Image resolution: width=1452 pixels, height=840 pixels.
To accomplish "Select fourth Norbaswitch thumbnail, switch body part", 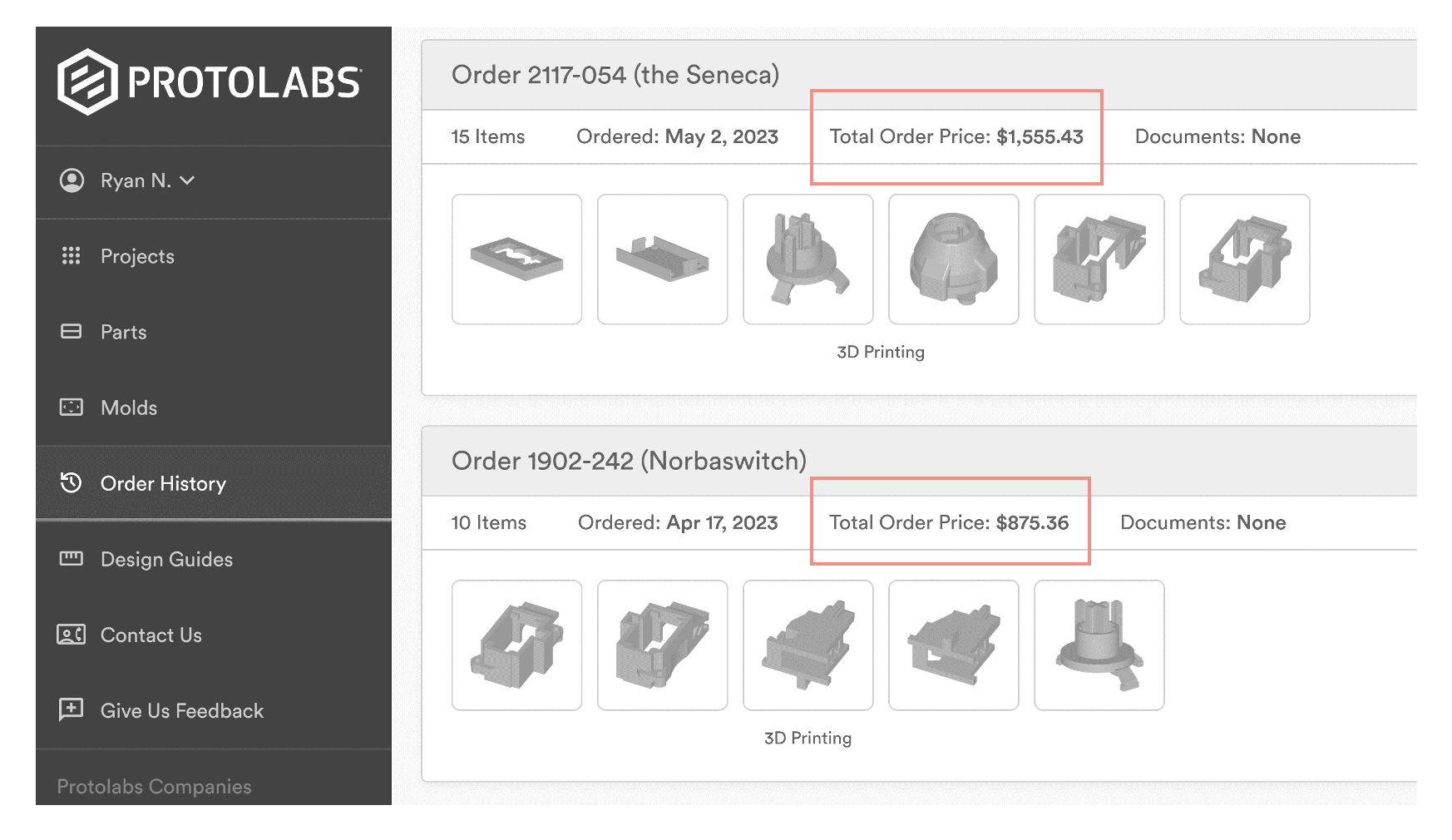I will tap(954, 645).
